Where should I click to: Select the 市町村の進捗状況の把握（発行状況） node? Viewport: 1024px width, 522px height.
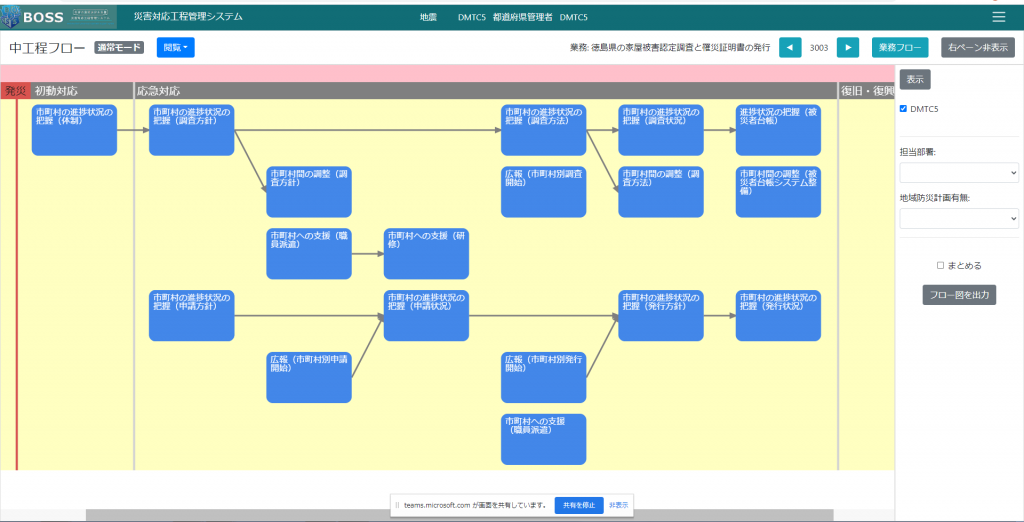[778, 315]
